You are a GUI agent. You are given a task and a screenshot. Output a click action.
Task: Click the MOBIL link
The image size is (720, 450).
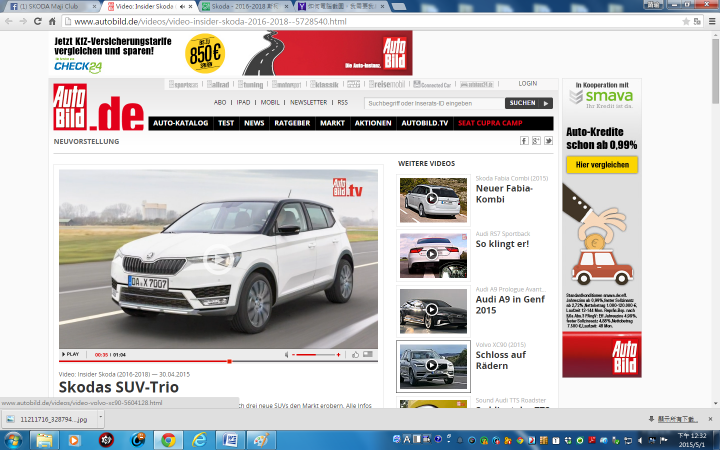pyautogui.click(x=270, y=102)
